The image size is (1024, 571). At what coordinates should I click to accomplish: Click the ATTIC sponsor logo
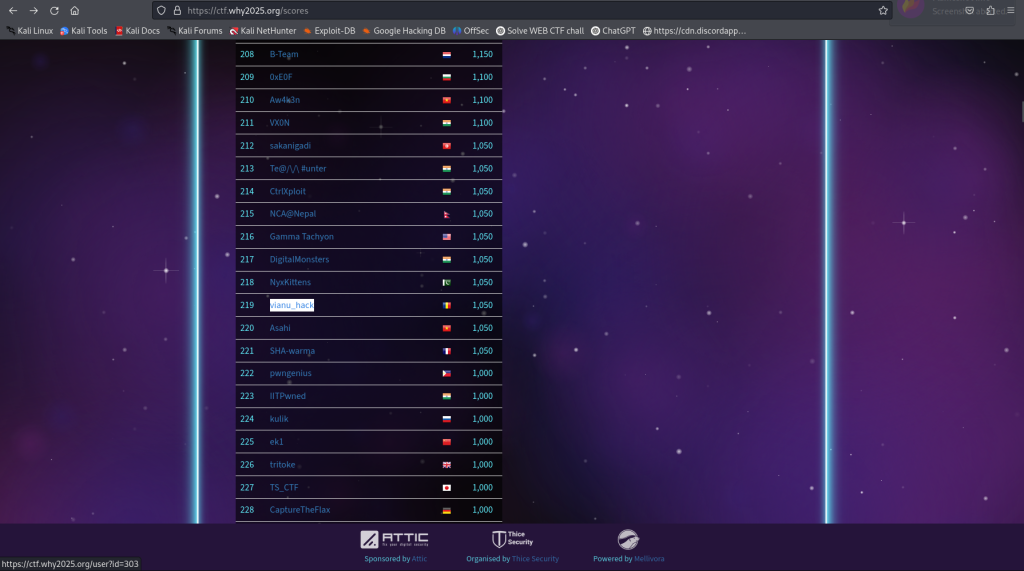tap(394, 539)
